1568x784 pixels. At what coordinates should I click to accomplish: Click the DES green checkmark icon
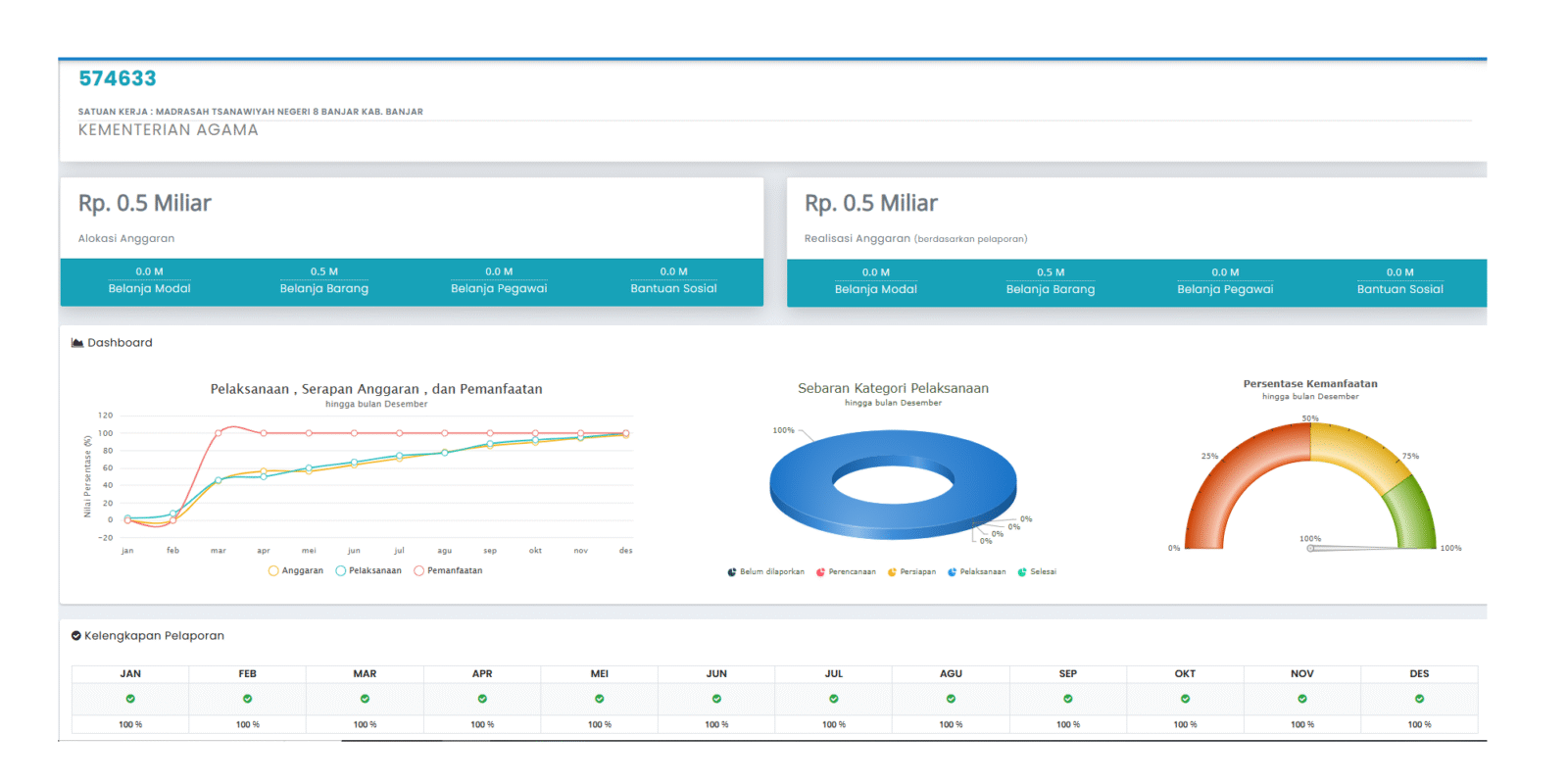(1419, 699)
